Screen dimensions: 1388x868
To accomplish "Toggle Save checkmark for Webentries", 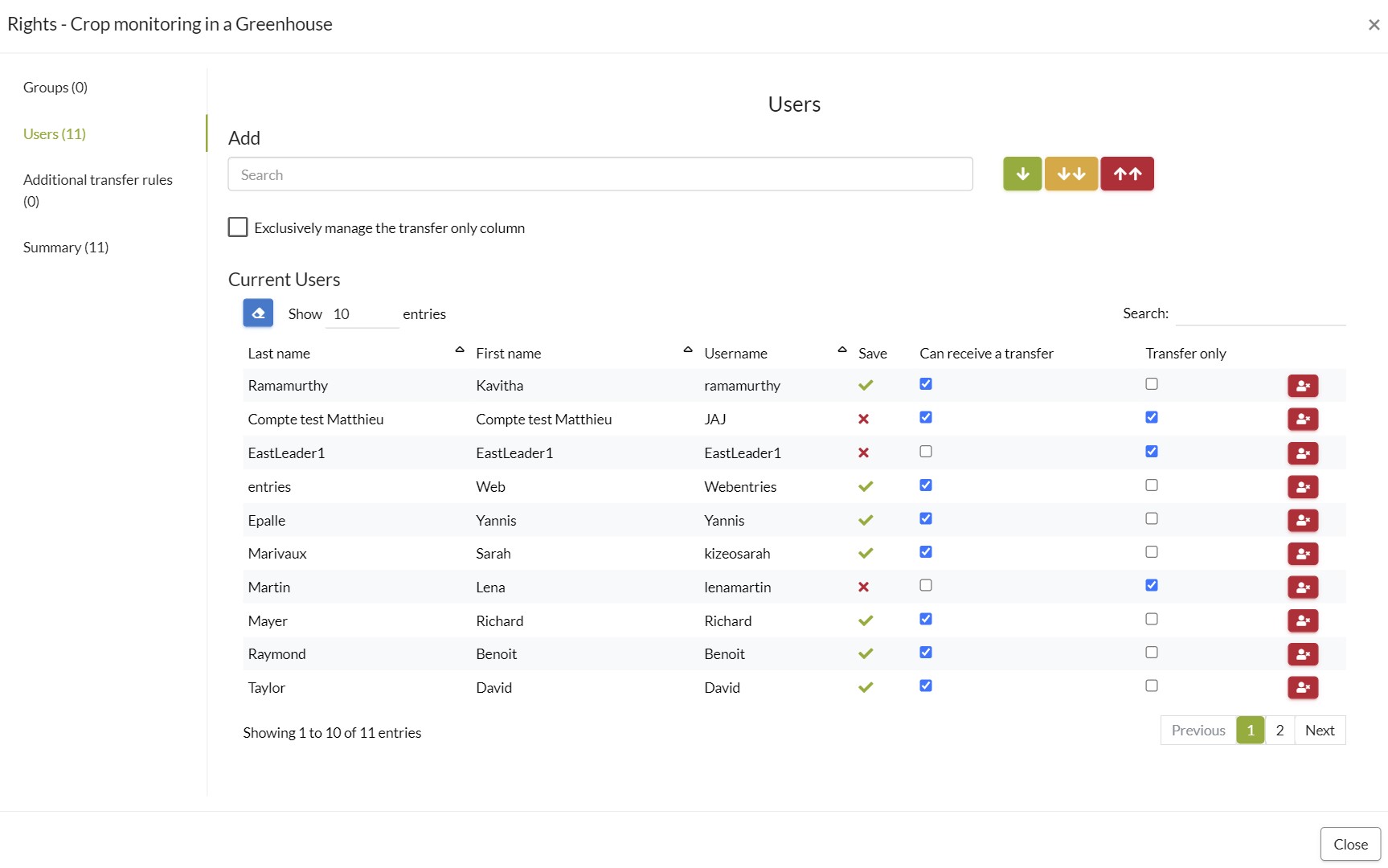I will coord(865,486).
